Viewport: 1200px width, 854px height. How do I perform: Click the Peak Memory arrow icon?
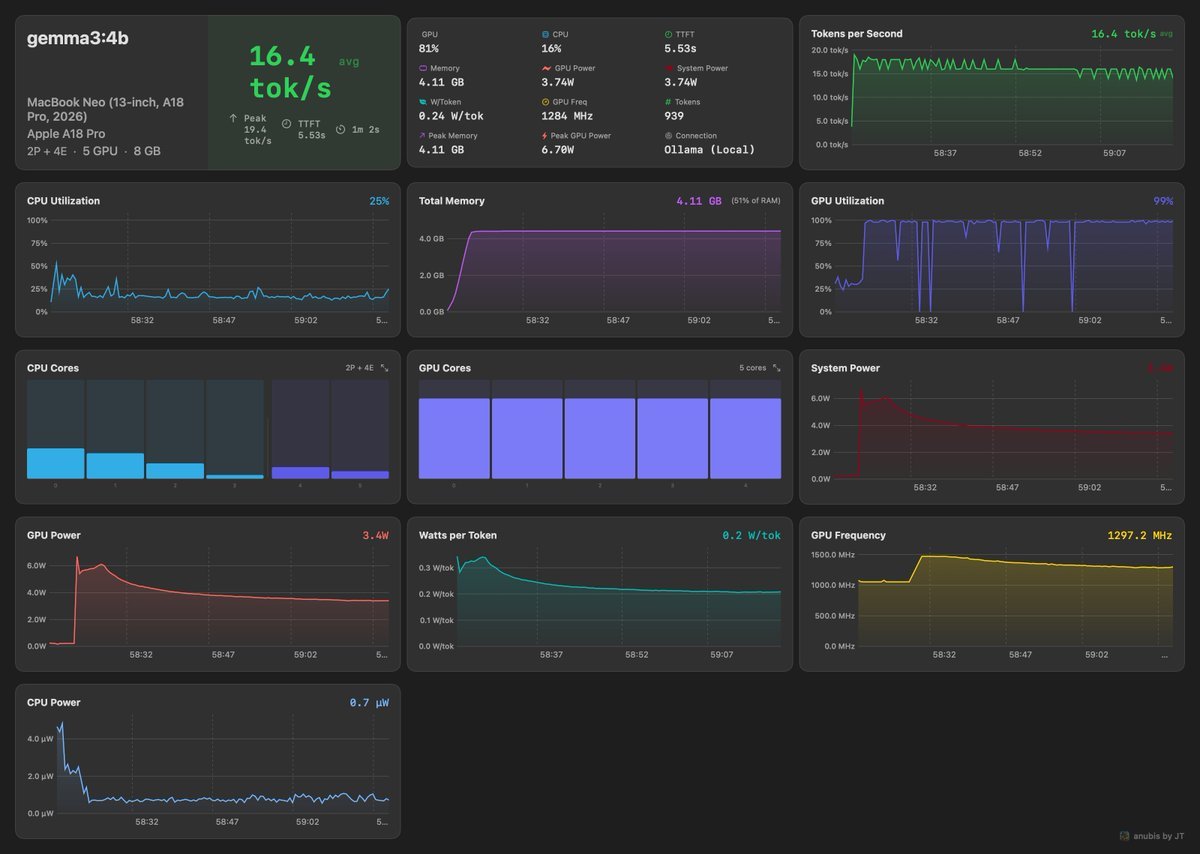click(x=422, y=136)
